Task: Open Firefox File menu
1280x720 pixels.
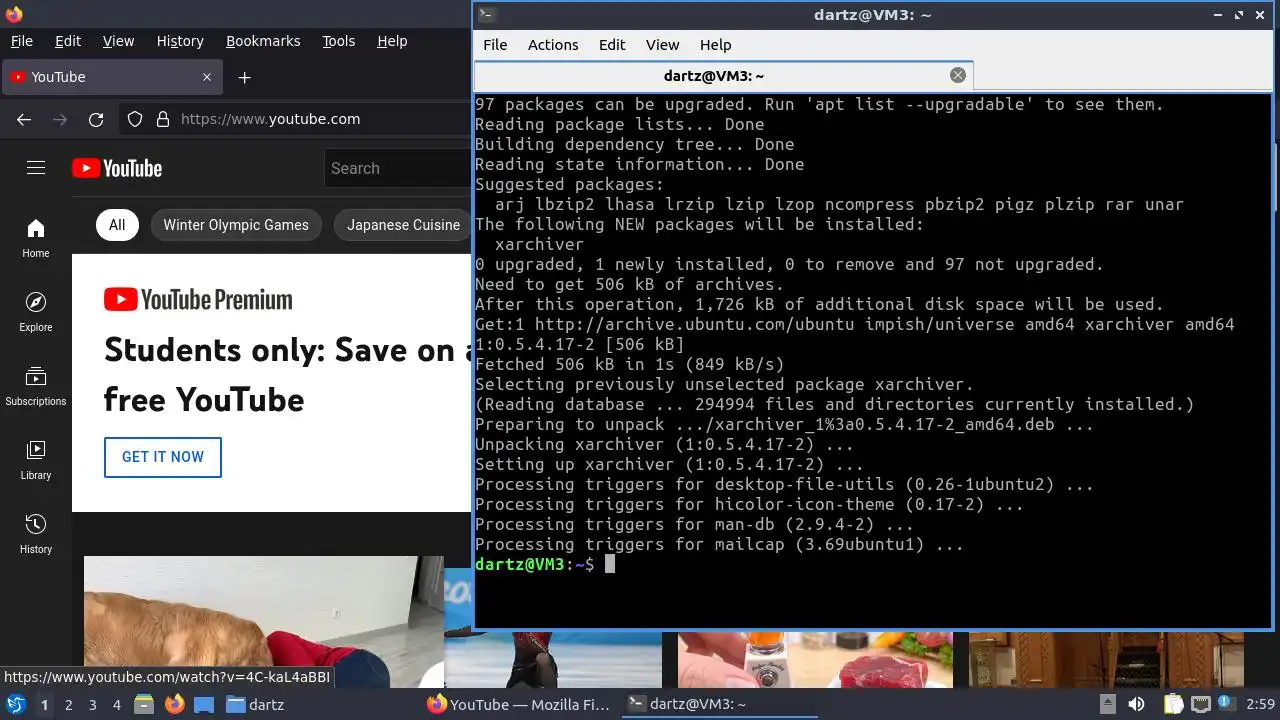Action: (21, 41)
